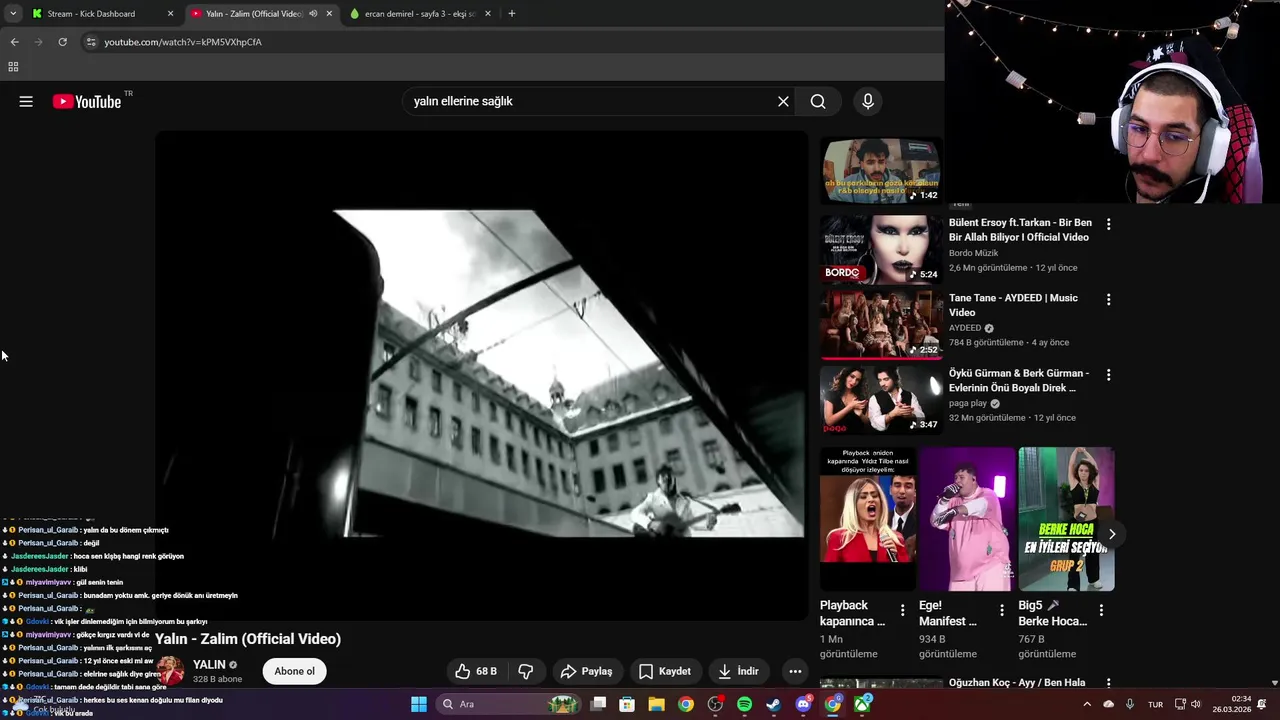
Task: Open Task View on the taskbar
Action: [x=598, y=704]
